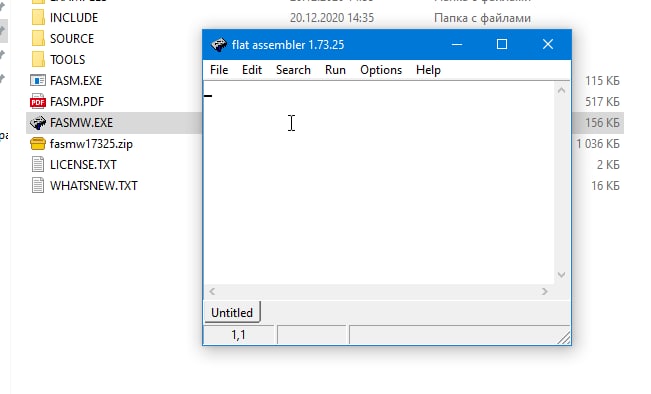Select the LICENSE.TXT file icon
The width and height of the screenshot is (651, 394).
[x=38, y=164]
